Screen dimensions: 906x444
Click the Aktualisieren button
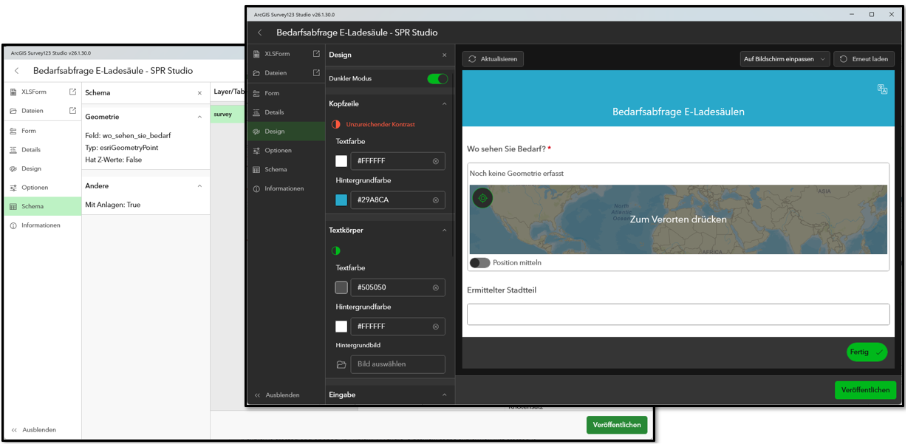[493, 59]
